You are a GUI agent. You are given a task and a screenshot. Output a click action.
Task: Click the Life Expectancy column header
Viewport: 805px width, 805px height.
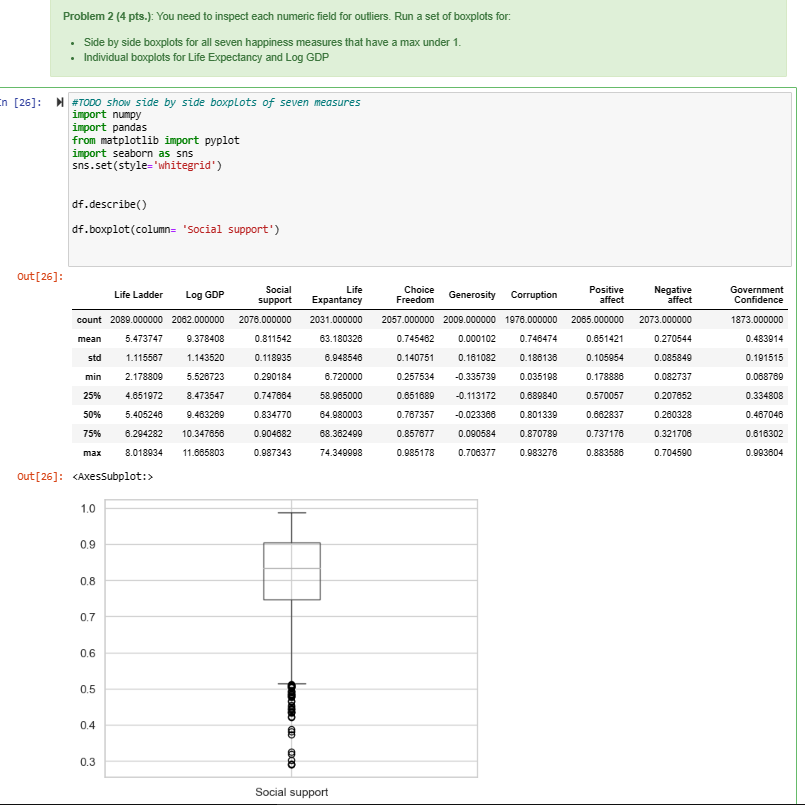[337, 294]
